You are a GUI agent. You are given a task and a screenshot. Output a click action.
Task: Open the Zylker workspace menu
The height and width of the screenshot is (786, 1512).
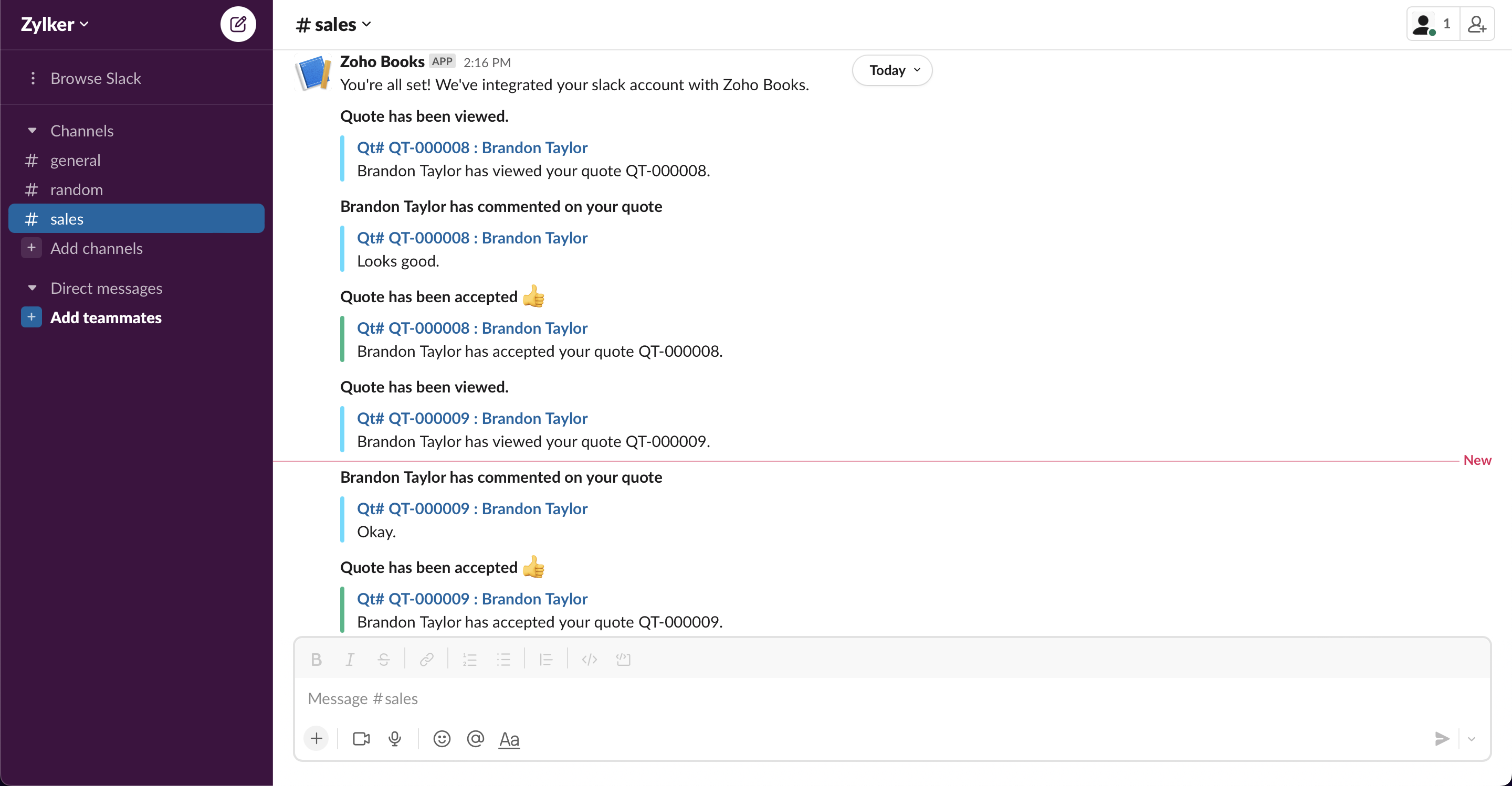(54, 24)
